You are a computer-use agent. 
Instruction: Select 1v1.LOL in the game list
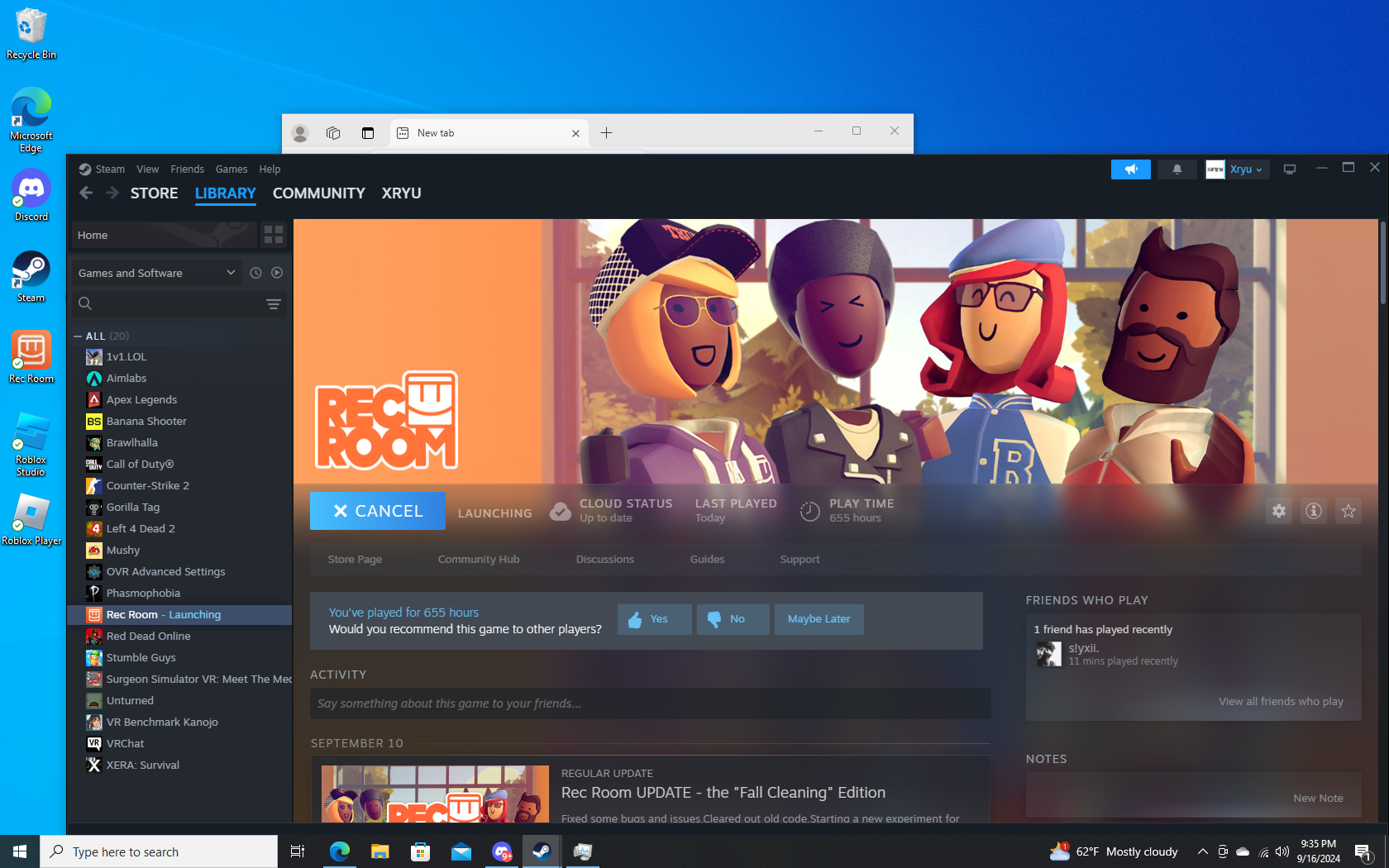point(179,357)
